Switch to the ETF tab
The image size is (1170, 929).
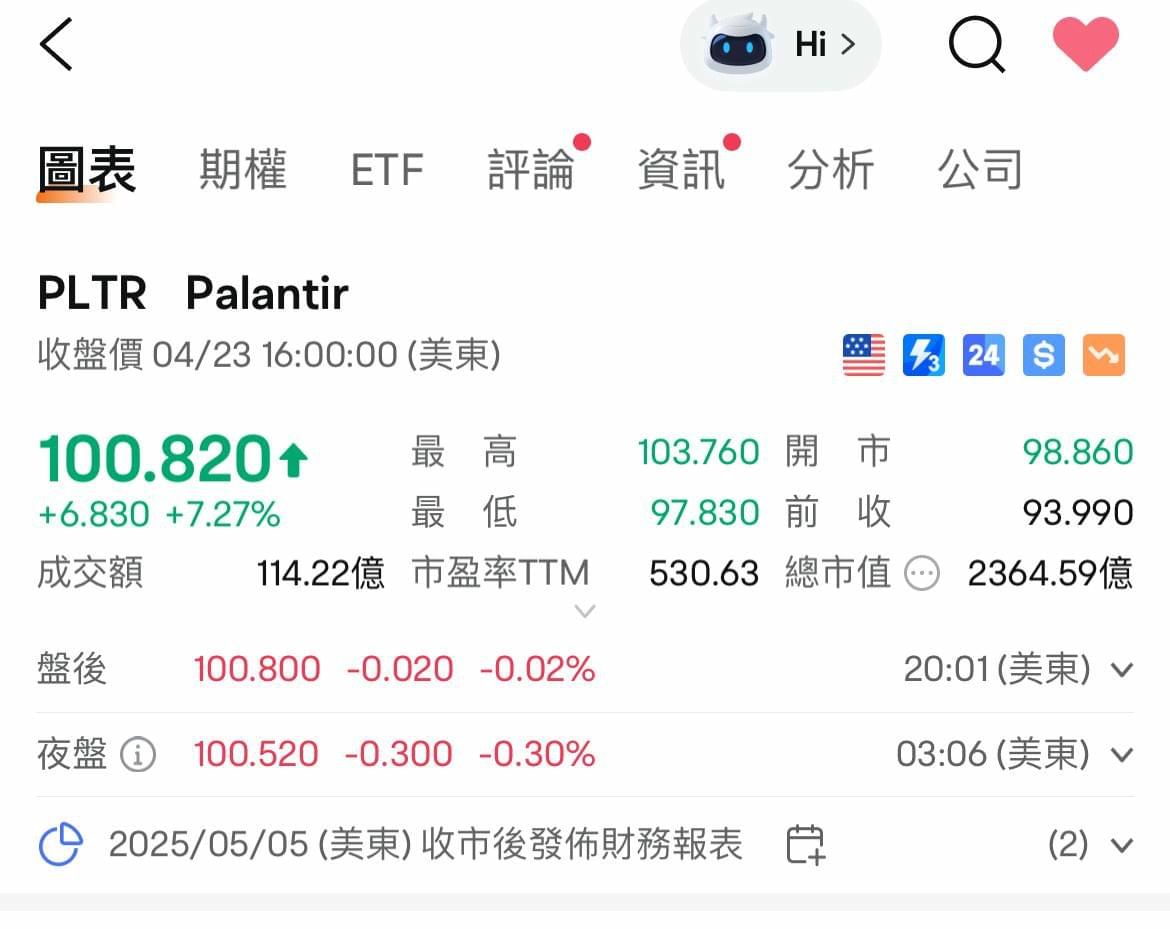[387, 170]
